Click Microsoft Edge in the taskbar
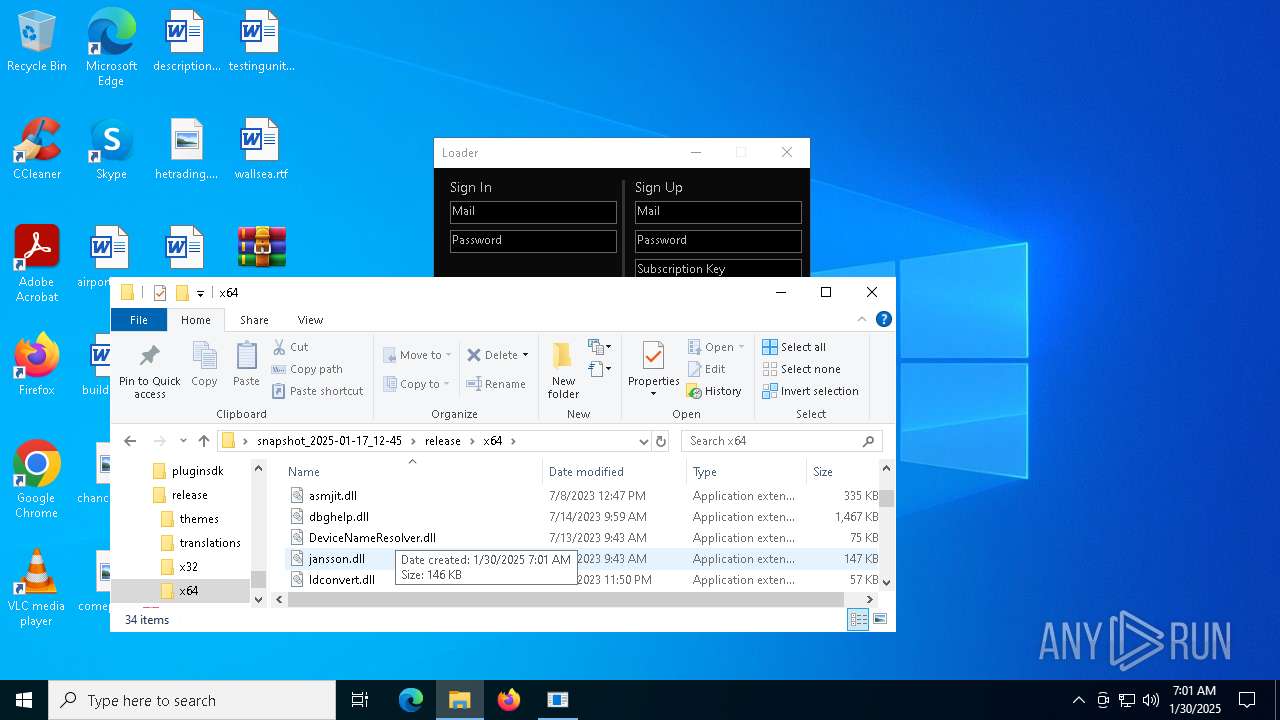 (411, 700)
